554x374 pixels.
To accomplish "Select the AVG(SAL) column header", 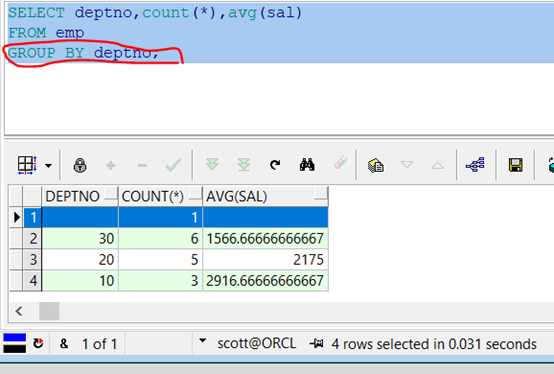I will 265,196.
